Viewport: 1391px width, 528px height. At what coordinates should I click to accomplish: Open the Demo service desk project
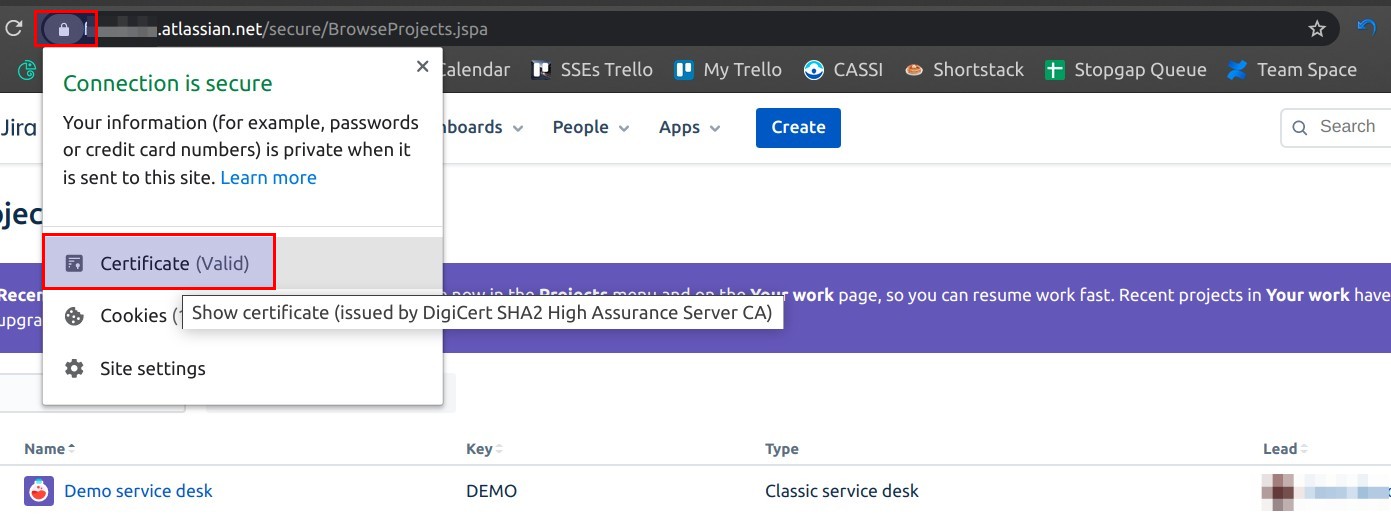tap(138, 491)
